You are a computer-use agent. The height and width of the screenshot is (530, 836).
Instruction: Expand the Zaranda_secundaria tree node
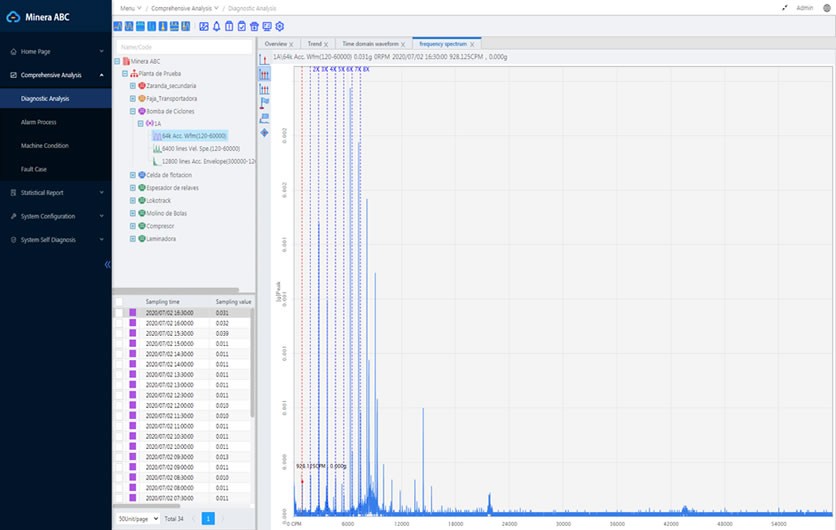(x=133, y=86)
